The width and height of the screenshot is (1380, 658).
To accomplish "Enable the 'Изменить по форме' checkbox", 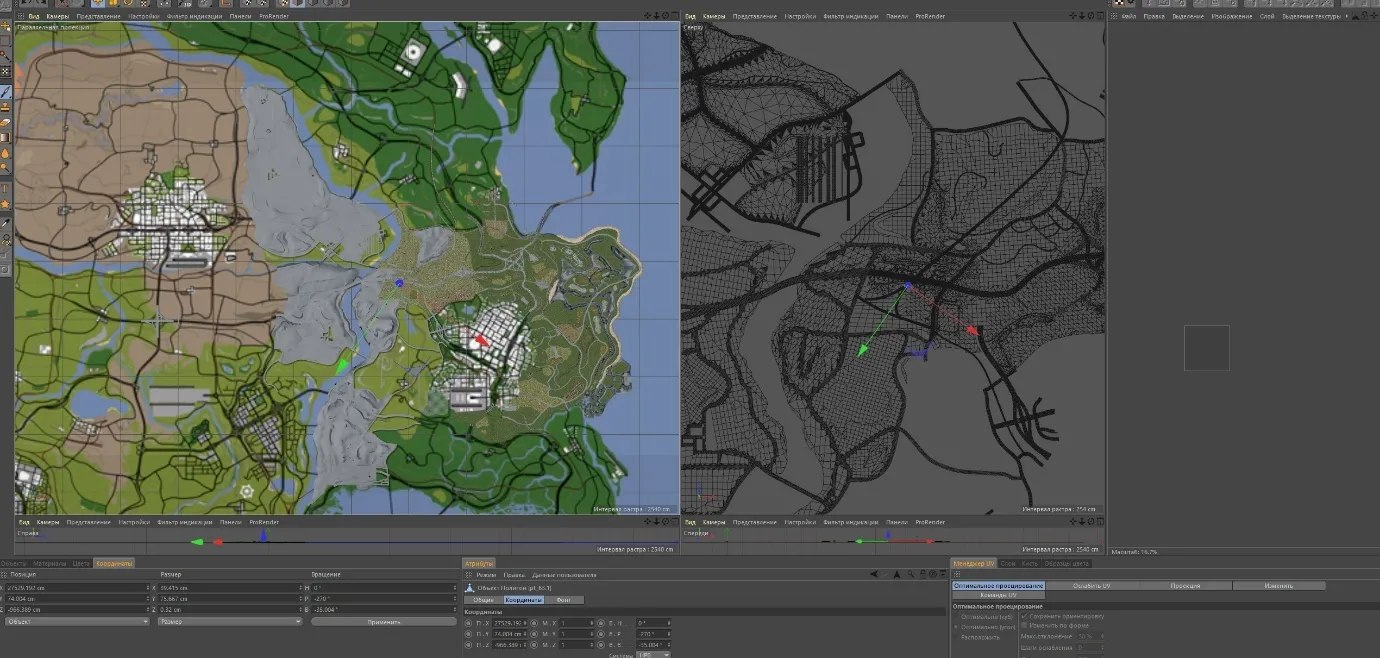I will click(x=1023, y=625).
